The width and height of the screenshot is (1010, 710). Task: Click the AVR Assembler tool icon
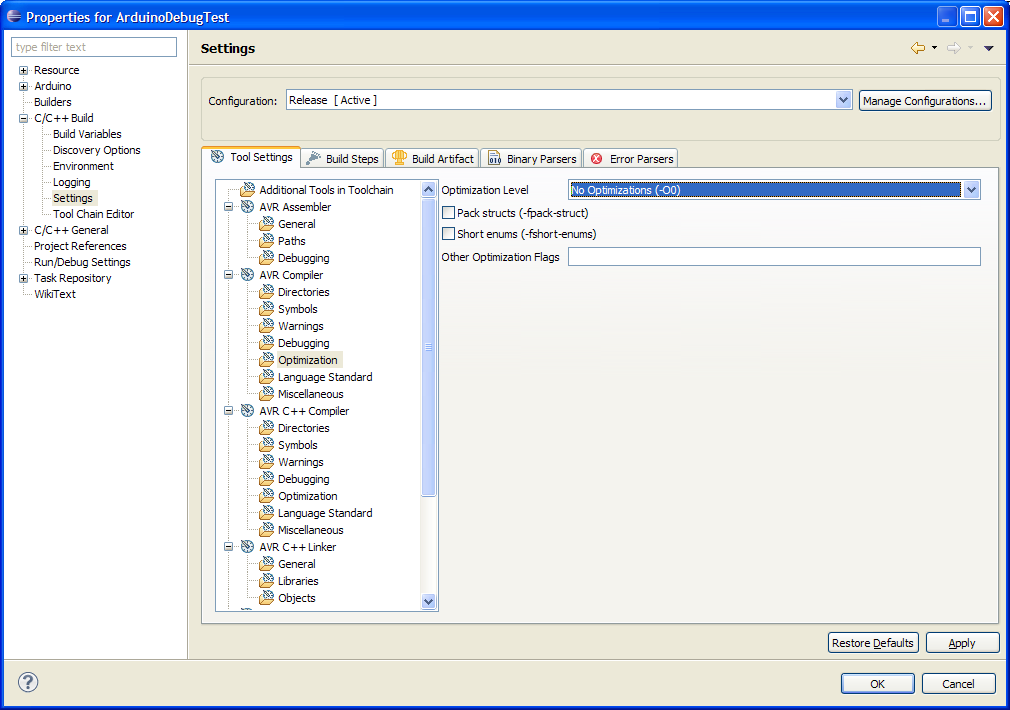click(x=247, y=207)
